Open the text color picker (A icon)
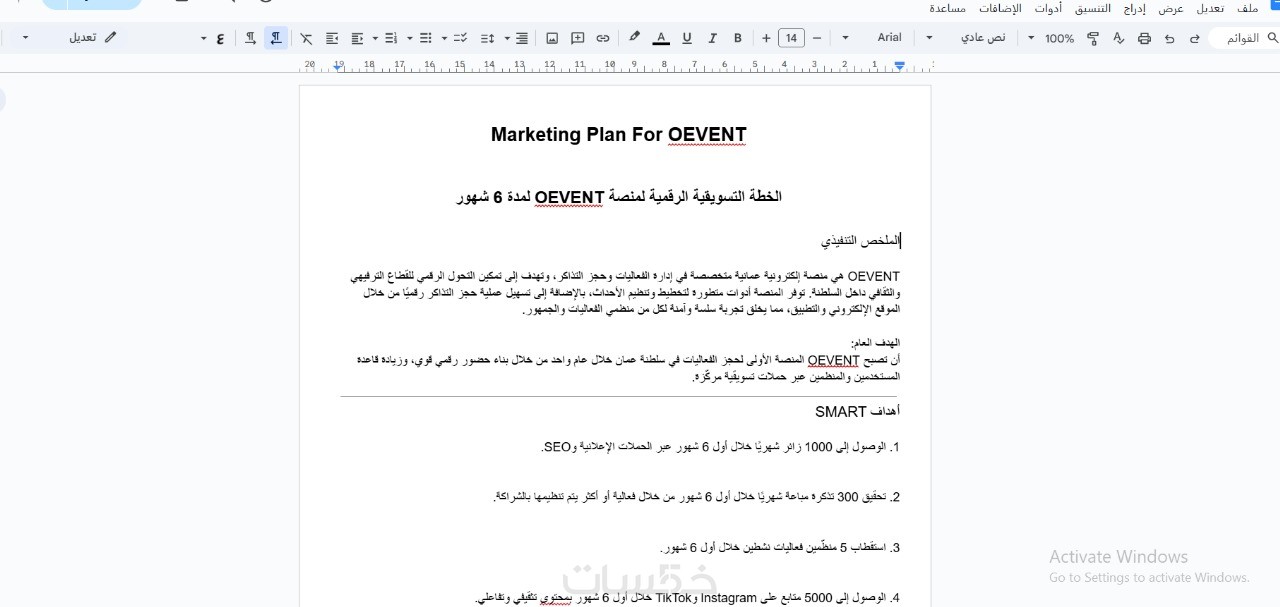Image resolution: width=1280 pixels, height=607 pixels. tap(661, 38)
